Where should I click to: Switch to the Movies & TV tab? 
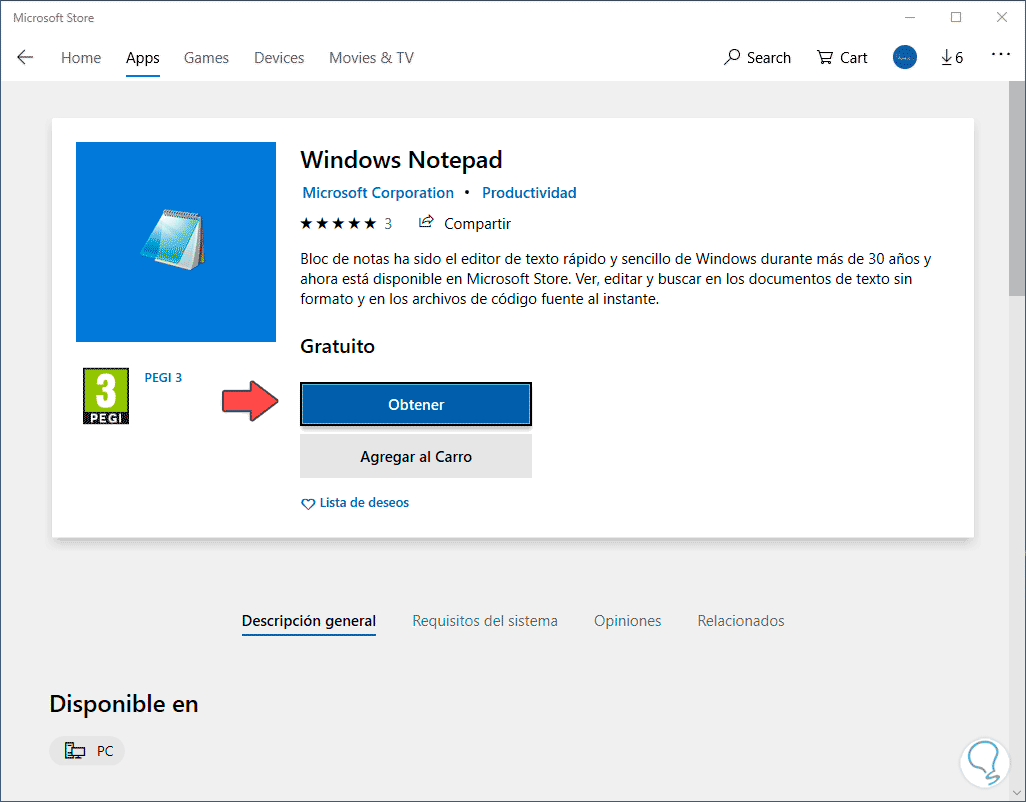[x=371, y=58]
